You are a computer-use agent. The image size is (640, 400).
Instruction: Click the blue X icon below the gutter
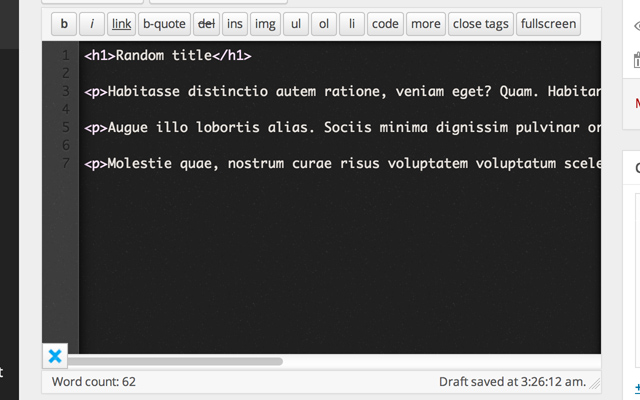(x=55, y=356)
